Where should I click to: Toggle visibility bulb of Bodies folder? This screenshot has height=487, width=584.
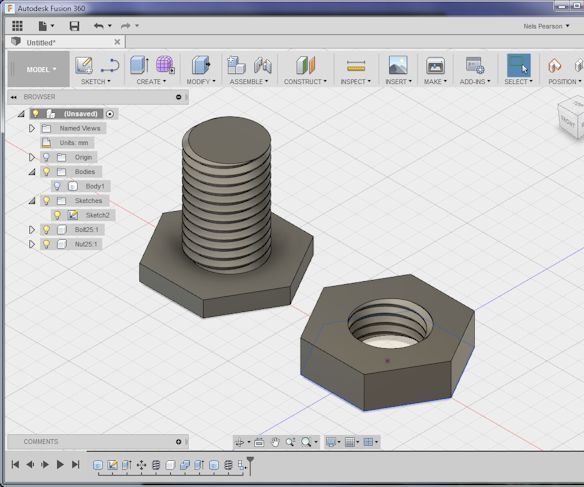(46, 171)
